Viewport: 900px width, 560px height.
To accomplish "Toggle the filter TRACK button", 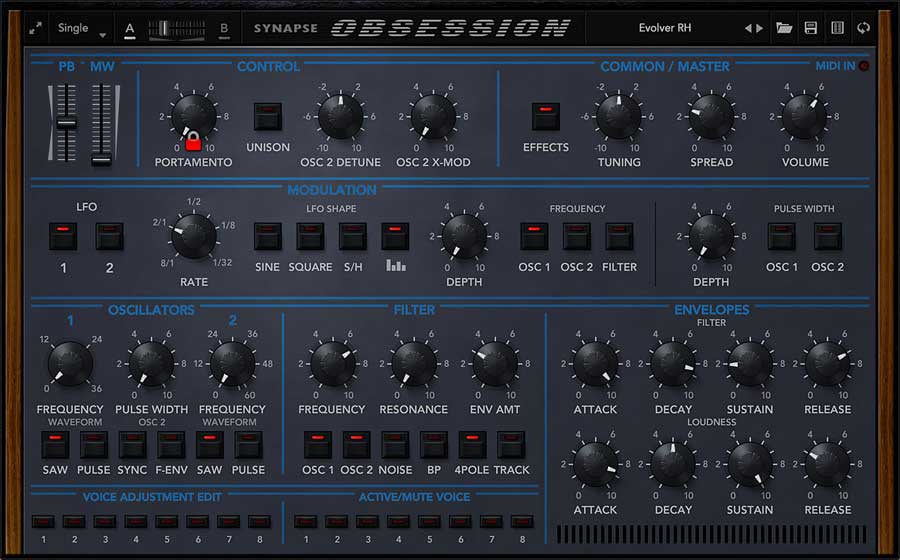I will 511,445.
